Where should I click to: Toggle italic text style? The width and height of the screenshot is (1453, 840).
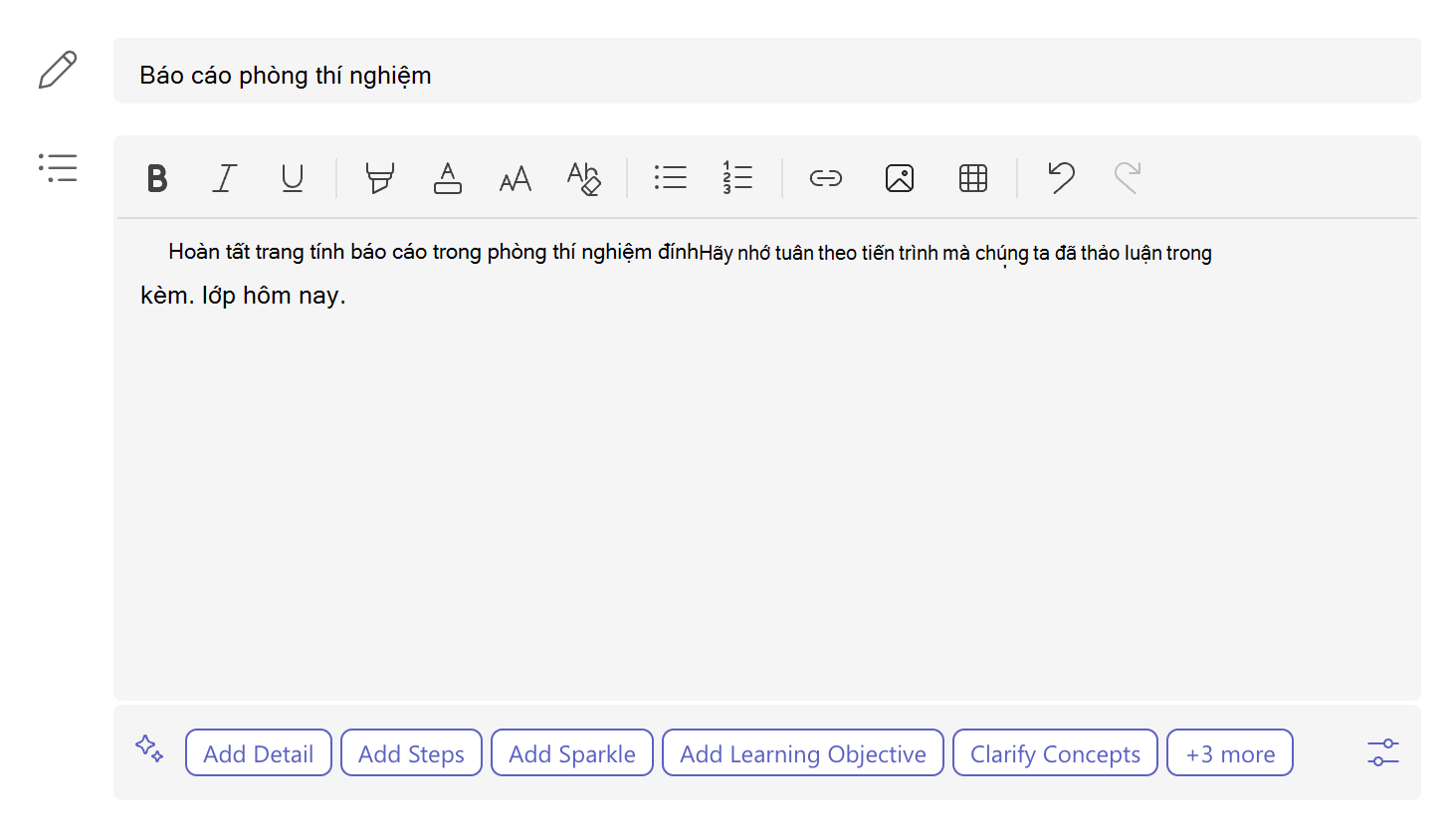[x=225, y=178]
